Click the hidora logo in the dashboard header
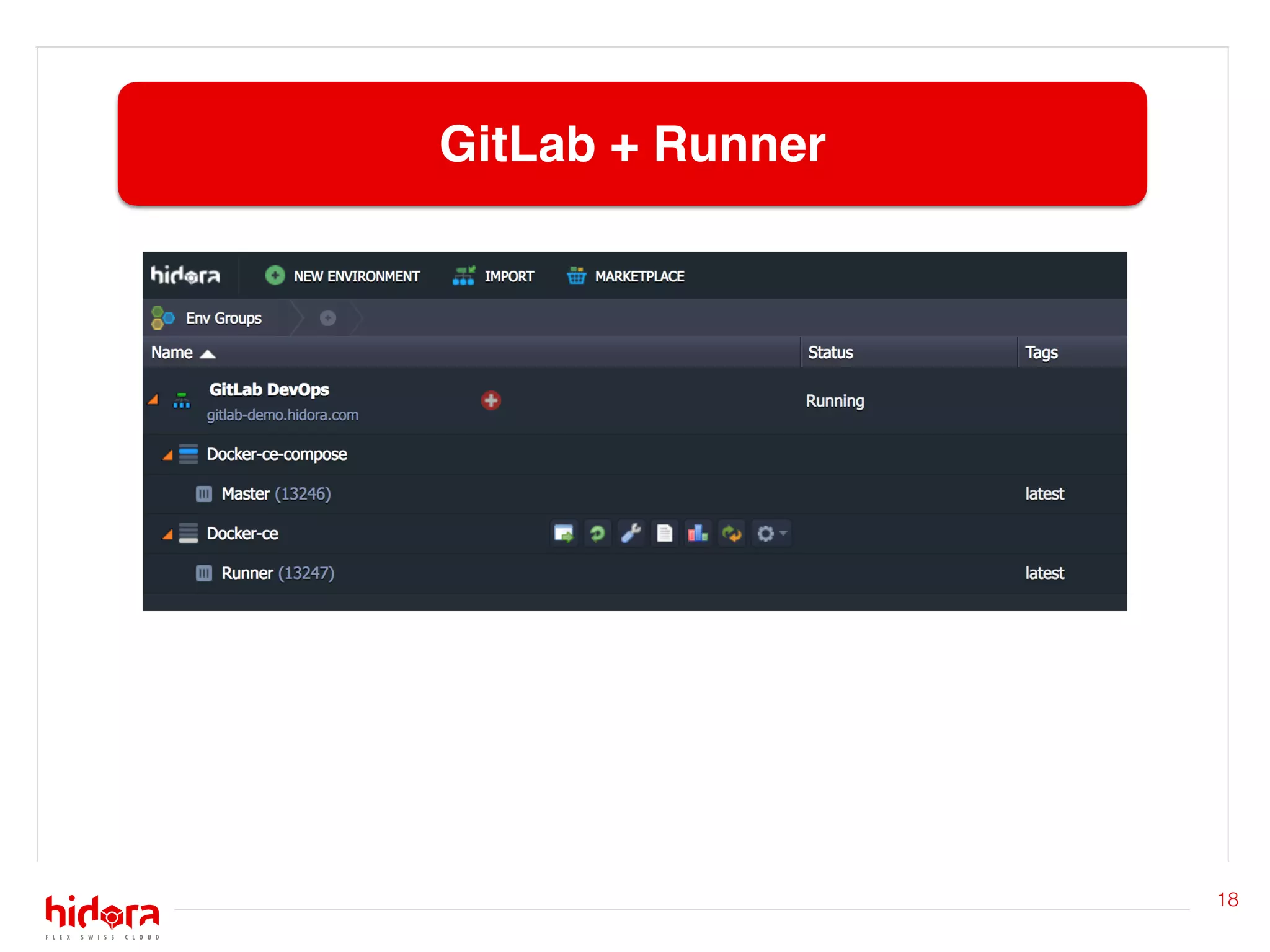Screen dimensions: 1270x952 tap(185, 275)
